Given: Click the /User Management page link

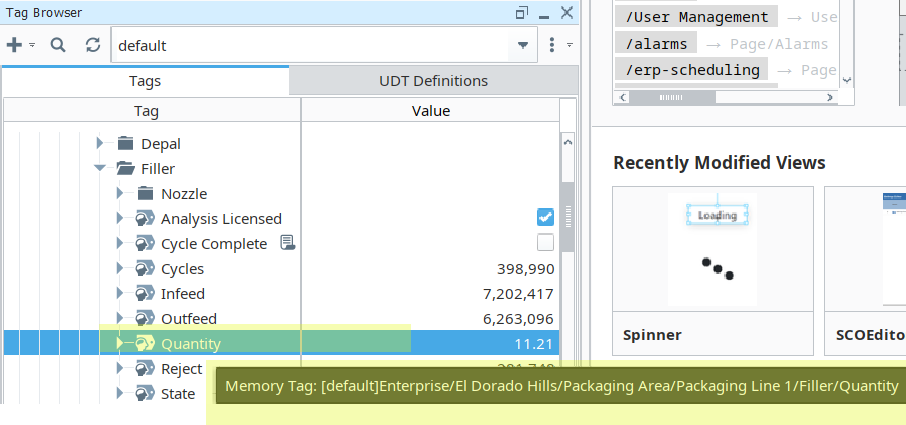Looking at the screenshot, I should [697, 17].
